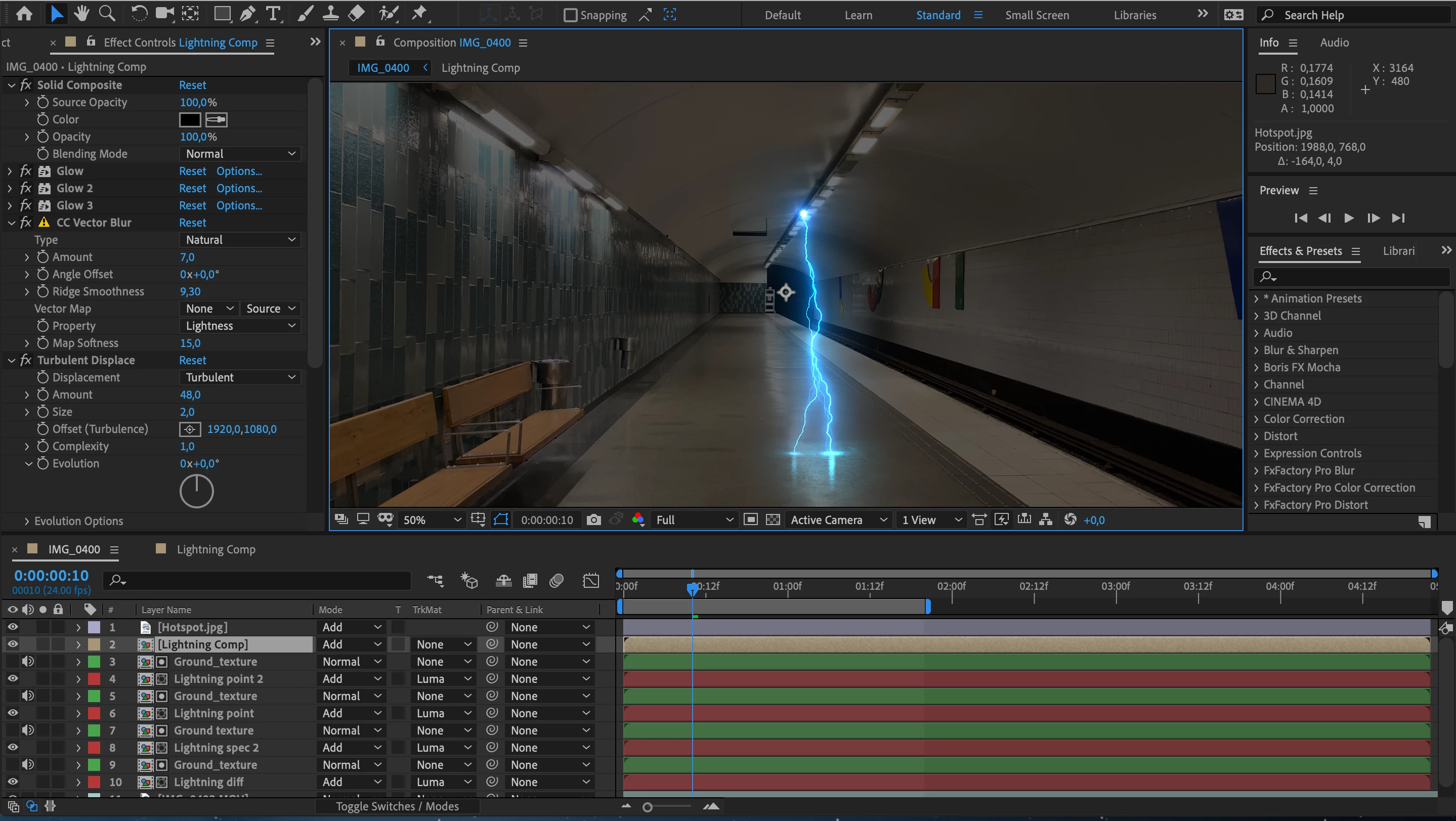
Task: Select the Pen tool
Action: [247, 14]
